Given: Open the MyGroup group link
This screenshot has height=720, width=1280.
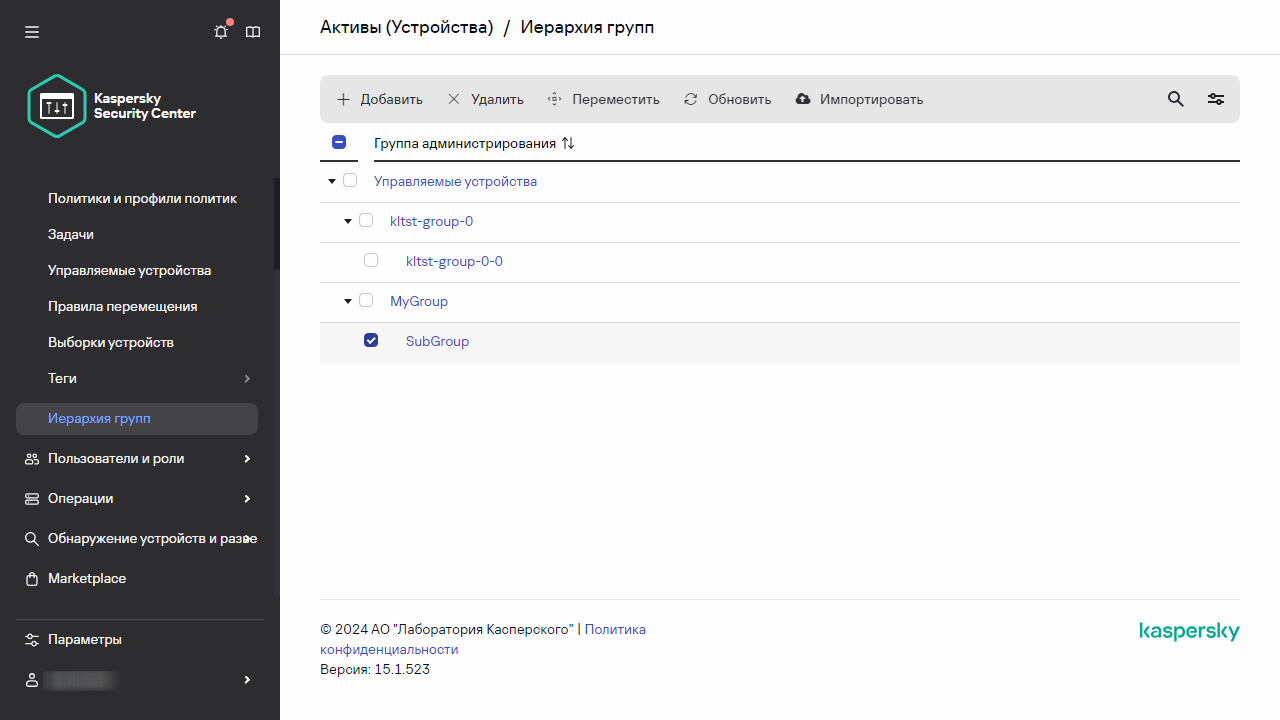Looking at the screenshot, I should [419, 301].
